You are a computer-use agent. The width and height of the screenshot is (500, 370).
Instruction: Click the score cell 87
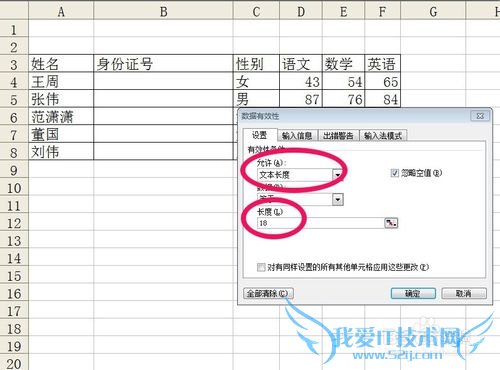[x=301, y=99]
